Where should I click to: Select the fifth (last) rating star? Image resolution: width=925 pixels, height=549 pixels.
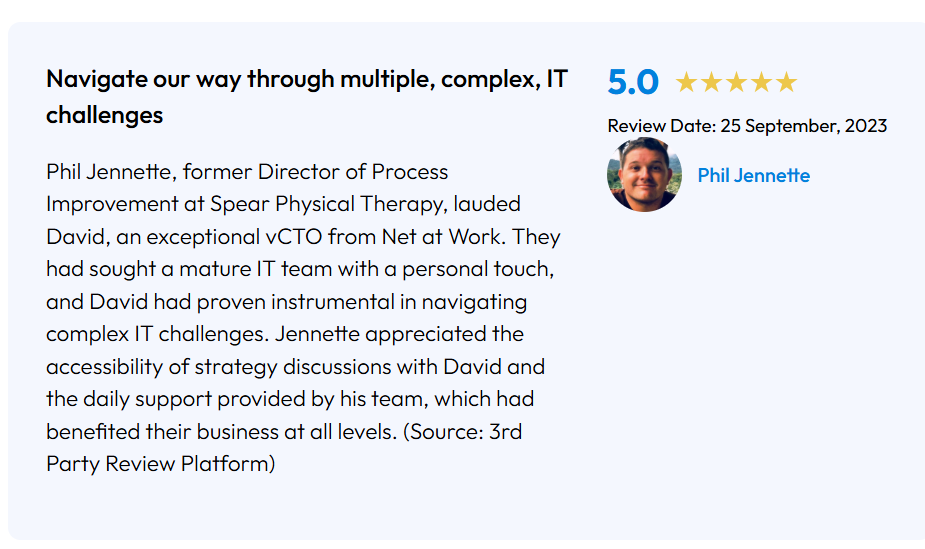[786, 83]
